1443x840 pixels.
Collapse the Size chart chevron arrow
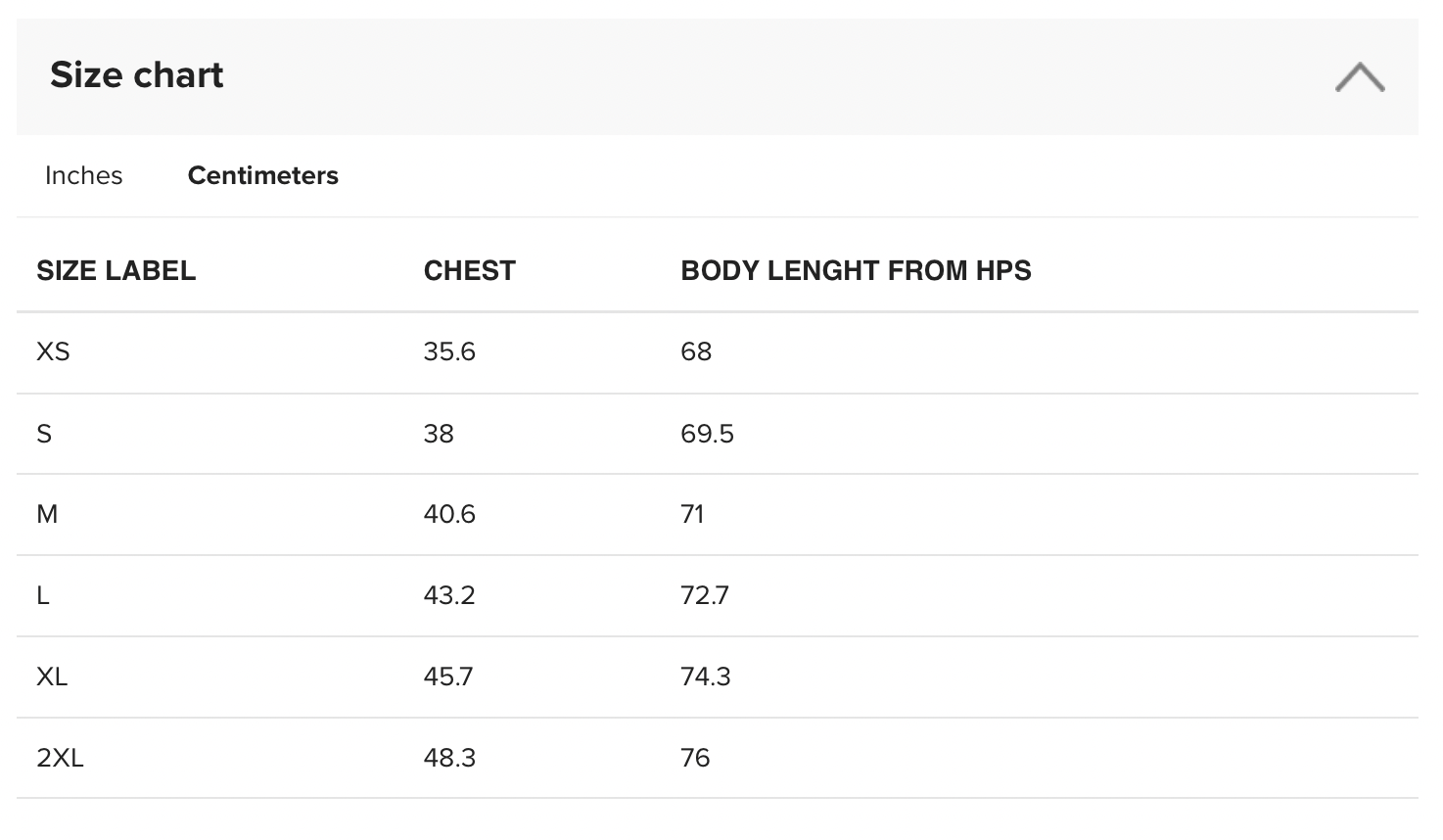click(x=1360, y=76)
